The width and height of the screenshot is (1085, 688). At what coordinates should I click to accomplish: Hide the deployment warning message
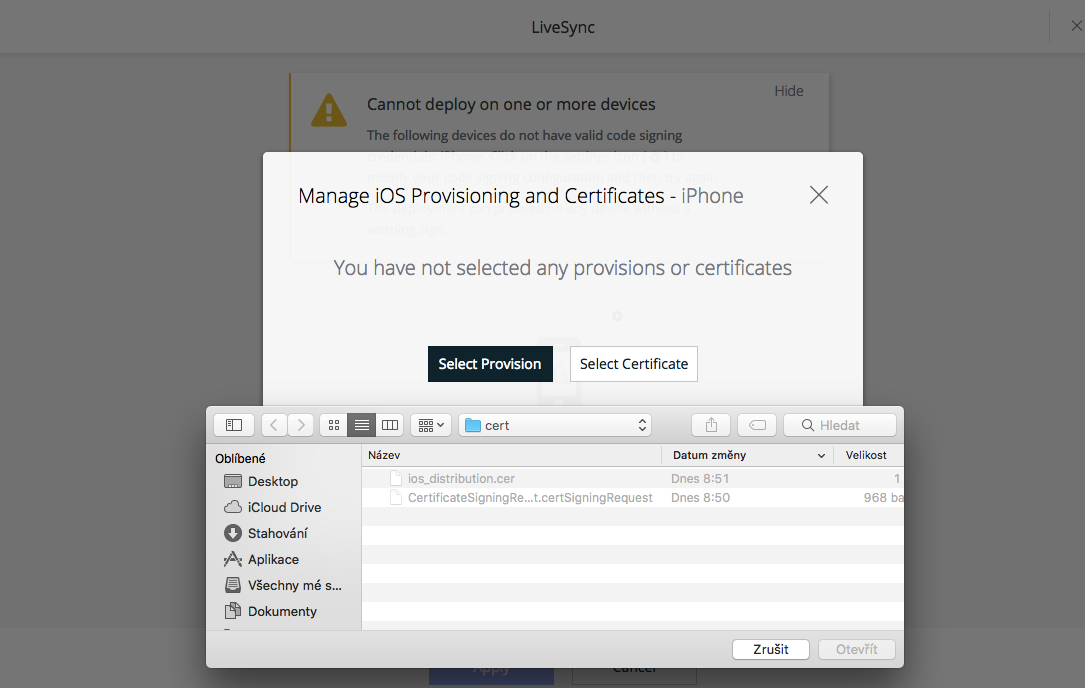[x=789, y=90]
